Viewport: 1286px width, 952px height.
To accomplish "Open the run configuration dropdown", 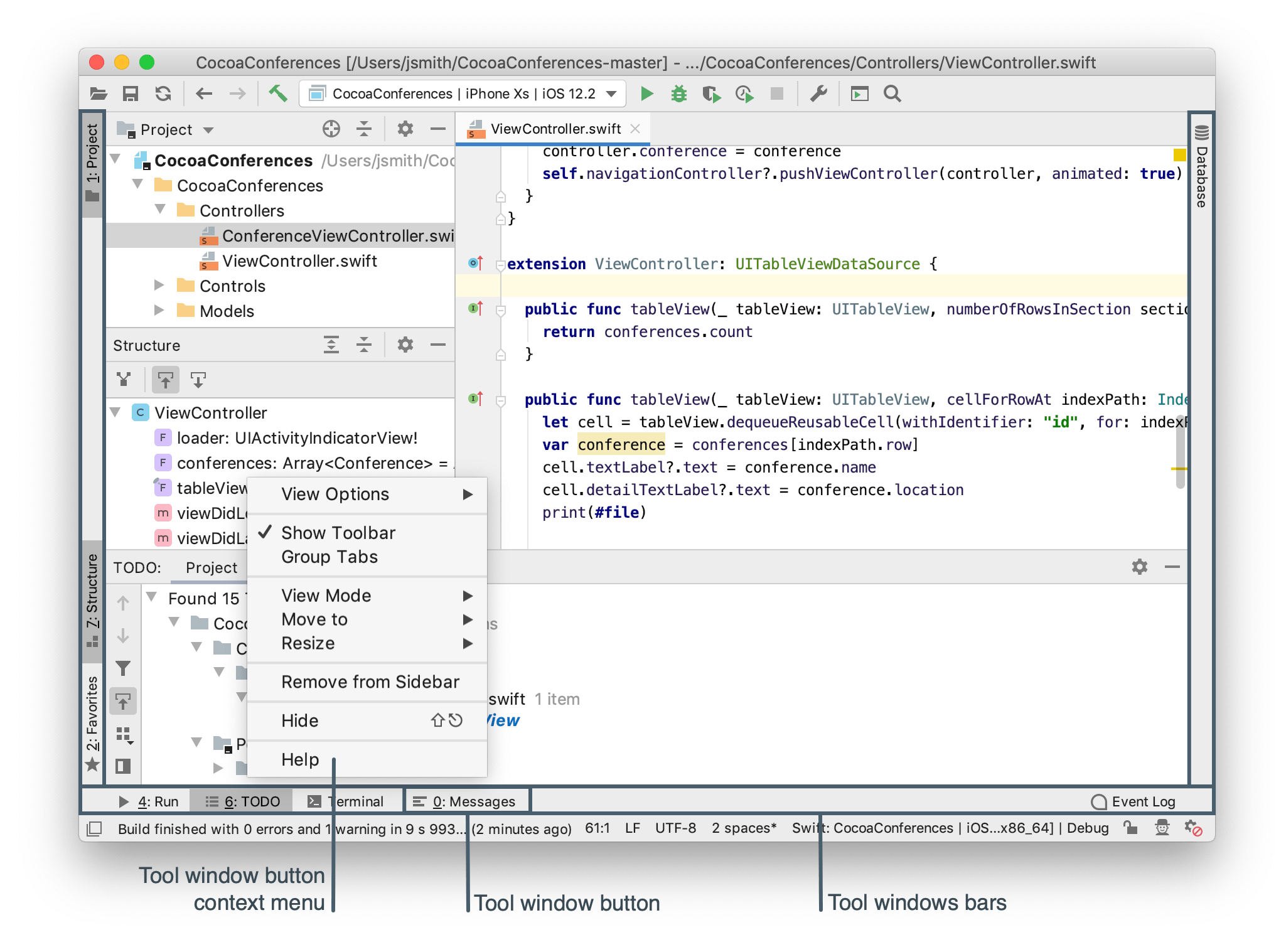I will pos(463,94).
